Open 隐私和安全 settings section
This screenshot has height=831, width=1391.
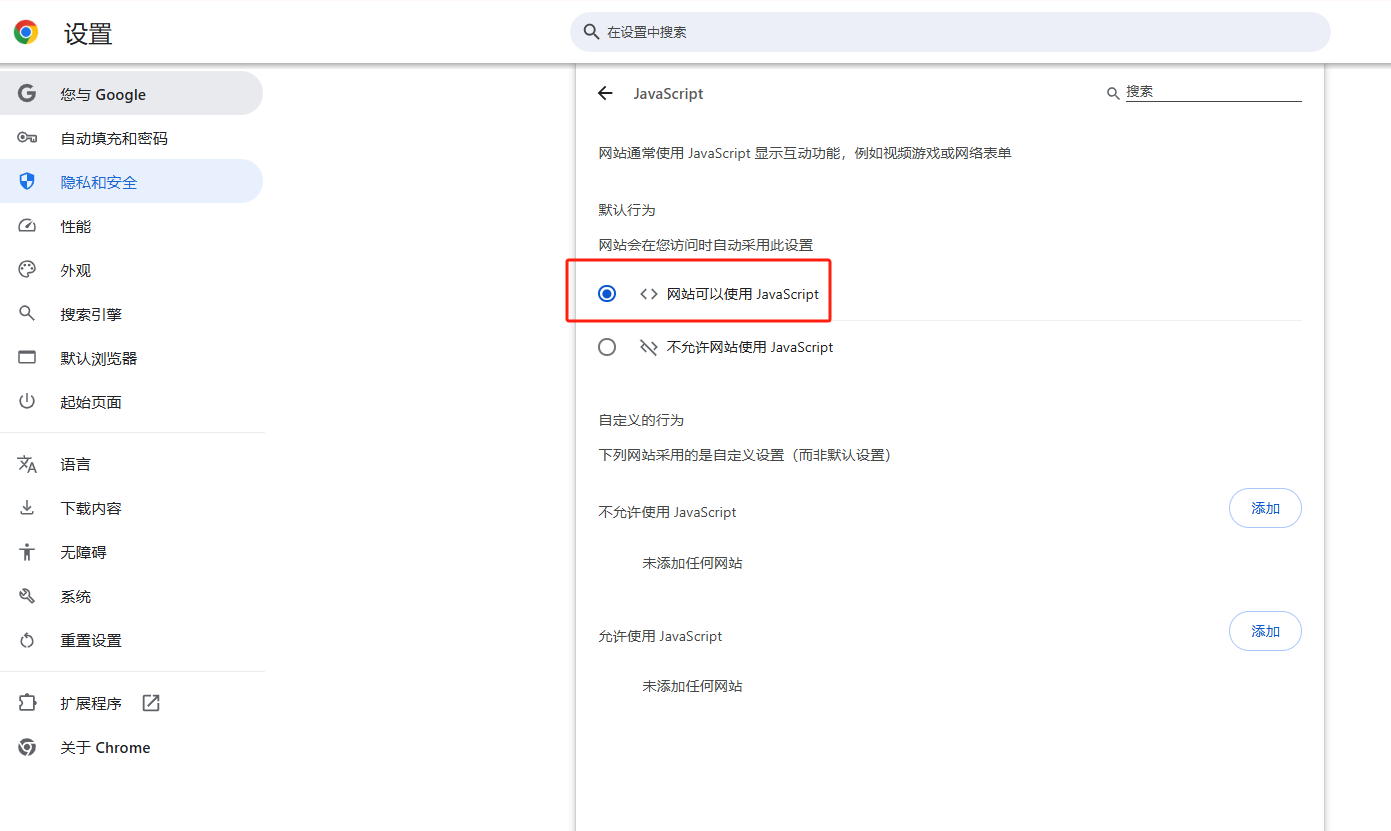(x=131, y=182)
